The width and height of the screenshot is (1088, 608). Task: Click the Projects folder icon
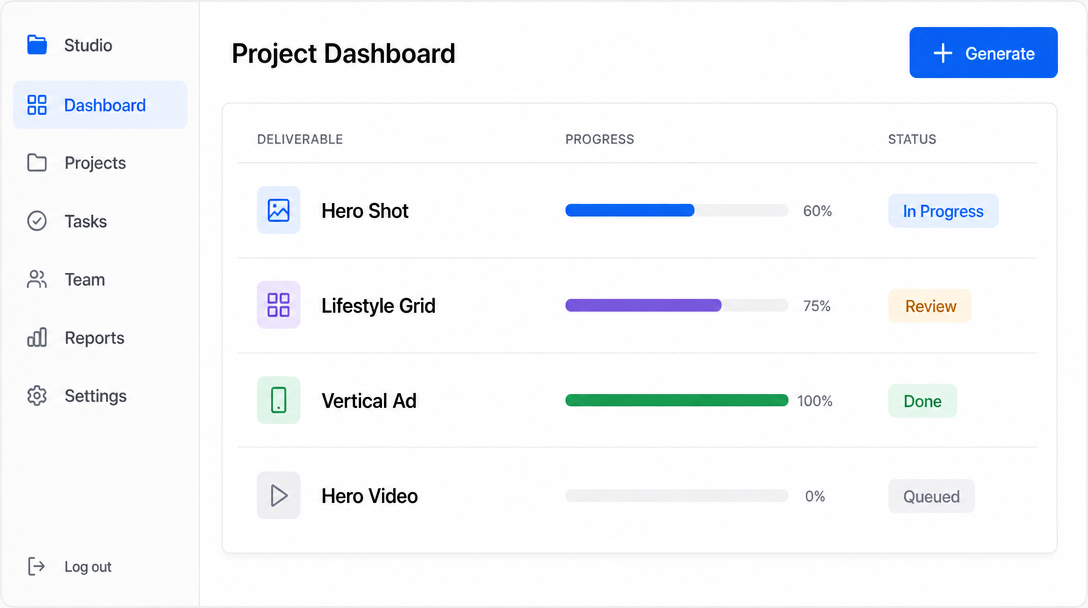pyautogui.click(x=37, y=162)
